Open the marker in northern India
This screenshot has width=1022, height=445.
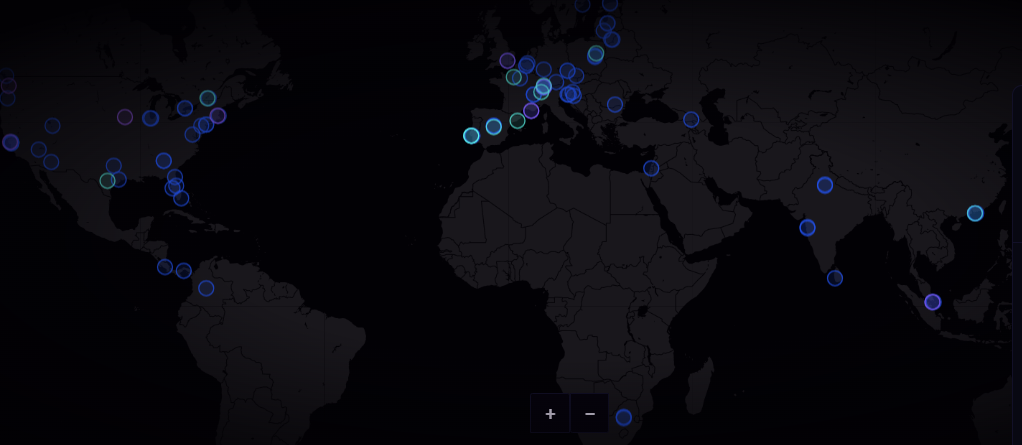click(825, 185)
